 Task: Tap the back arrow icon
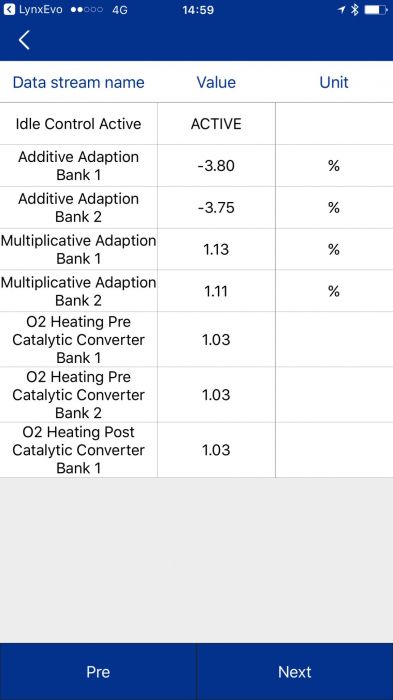click(x=24, y=40)
